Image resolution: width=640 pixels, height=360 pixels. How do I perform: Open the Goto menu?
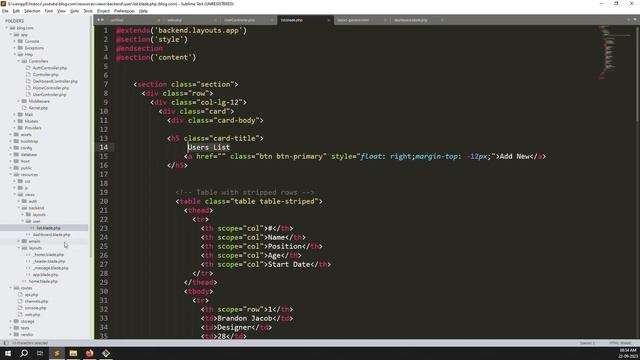(74, 11)
